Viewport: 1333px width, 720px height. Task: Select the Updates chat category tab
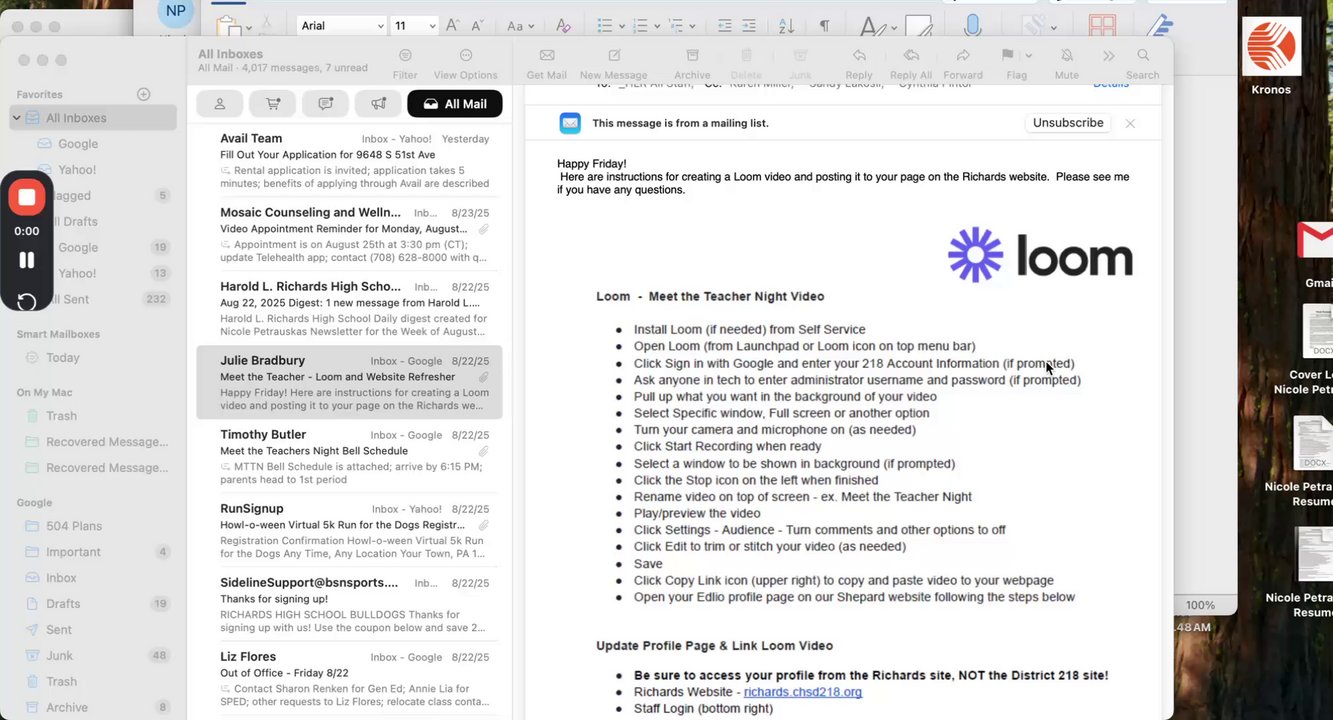pos(325,104)
